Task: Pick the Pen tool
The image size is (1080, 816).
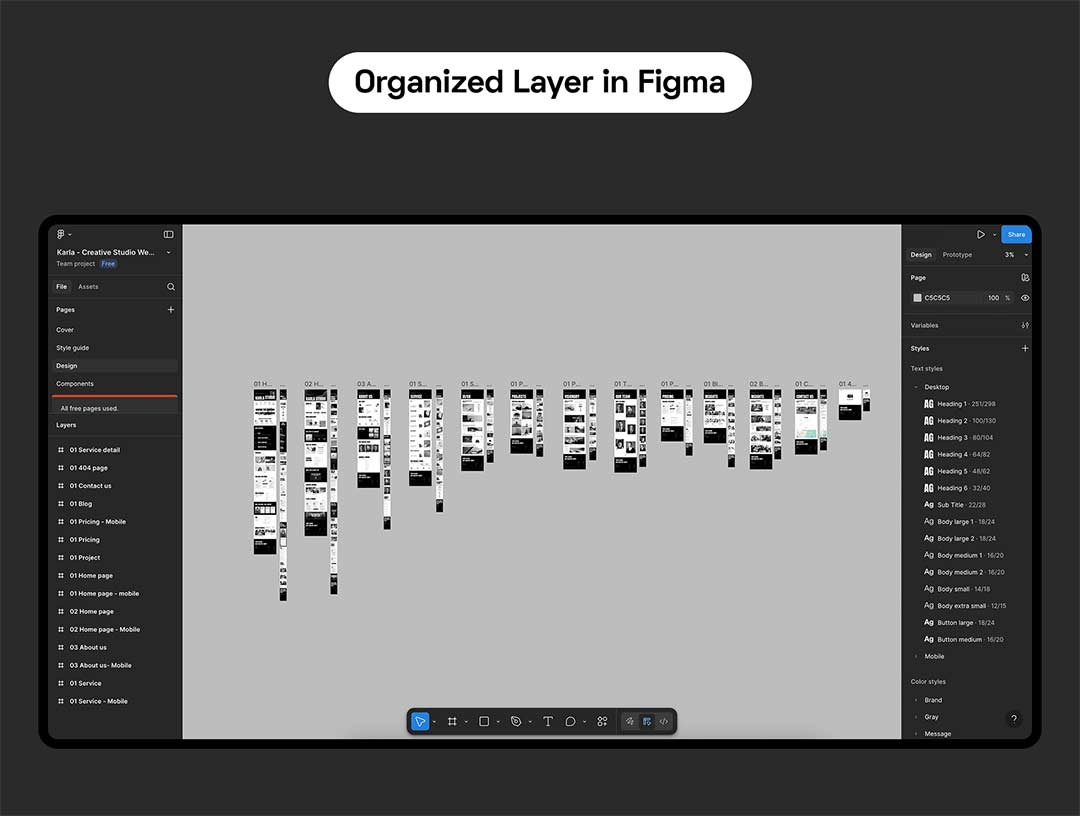Action: point(516,721)
